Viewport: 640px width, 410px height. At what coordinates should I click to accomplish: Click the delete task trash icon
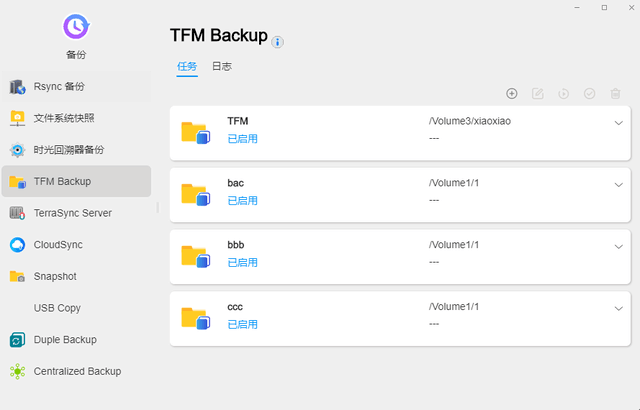pyautogui.click(x=615, y=93)
